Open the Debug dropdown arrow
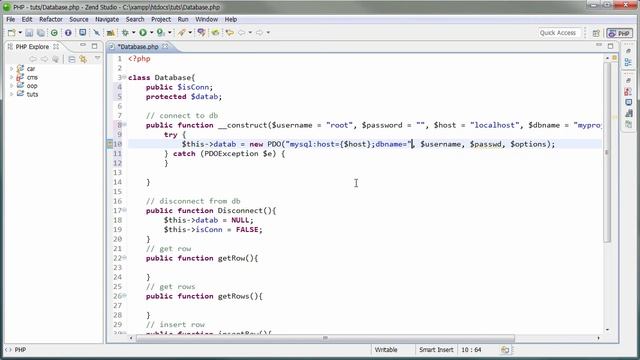This screenshot has width=640, height=360. click(x=133, y=33)
